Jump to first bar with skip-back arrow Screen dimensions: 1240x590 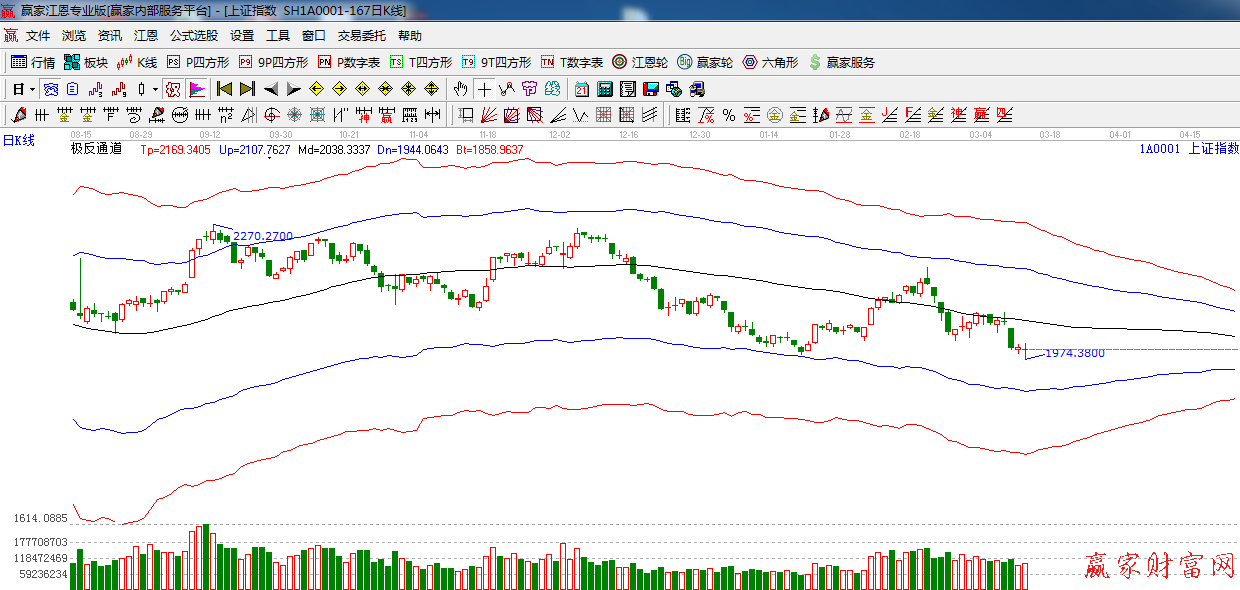coord(224,89)
